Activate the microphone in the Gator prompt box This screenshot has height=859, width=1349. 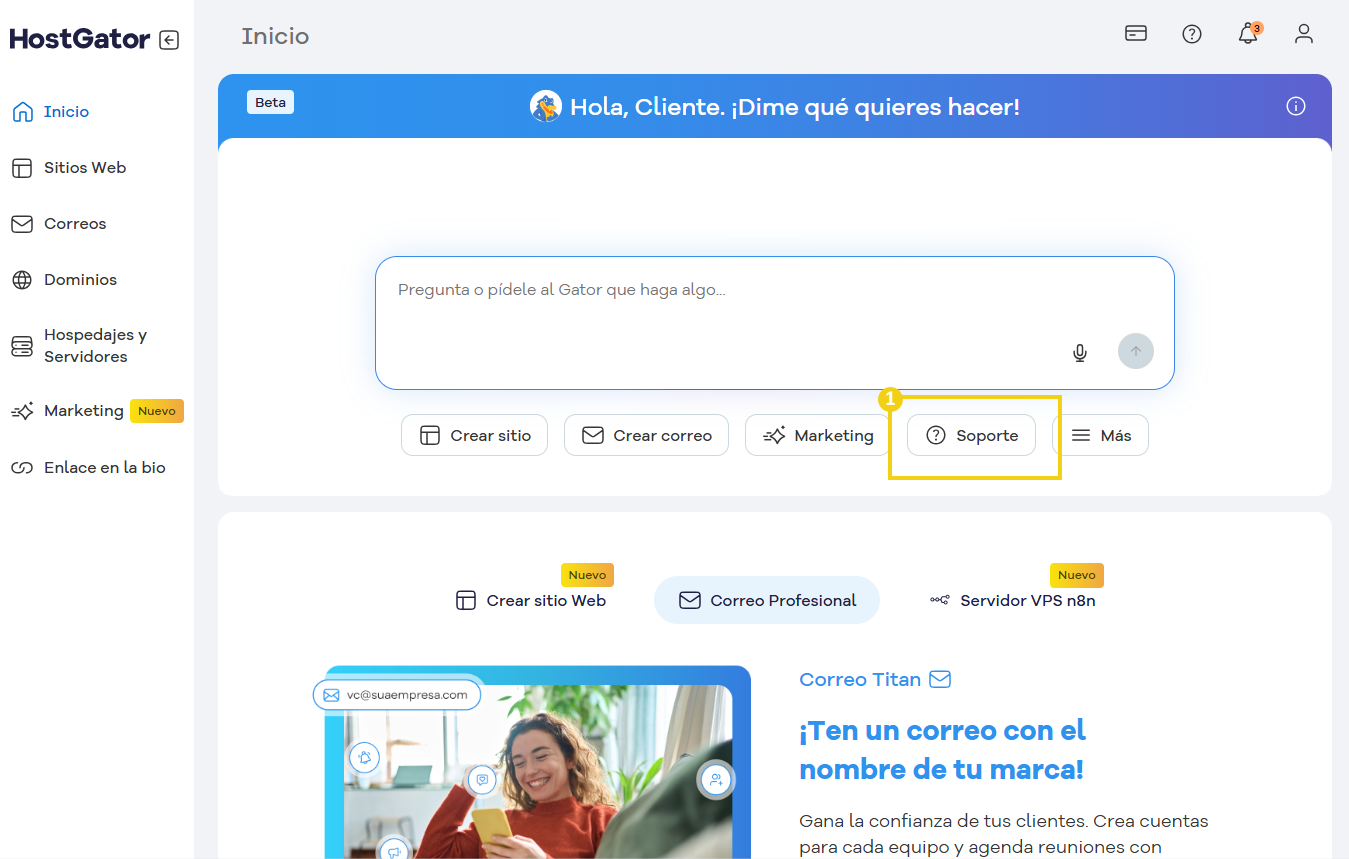[1080, 352]
